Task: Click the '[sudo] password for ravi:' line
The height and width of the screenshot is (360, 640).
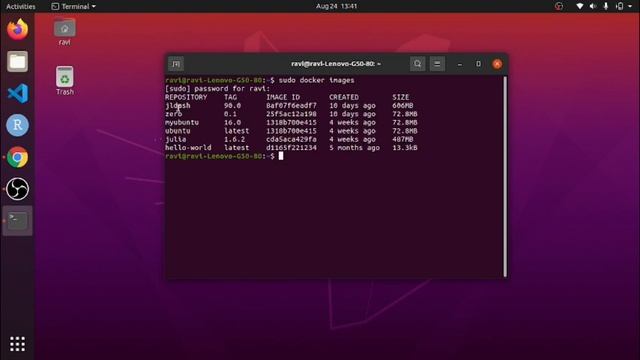Action: tap(217, 89)
